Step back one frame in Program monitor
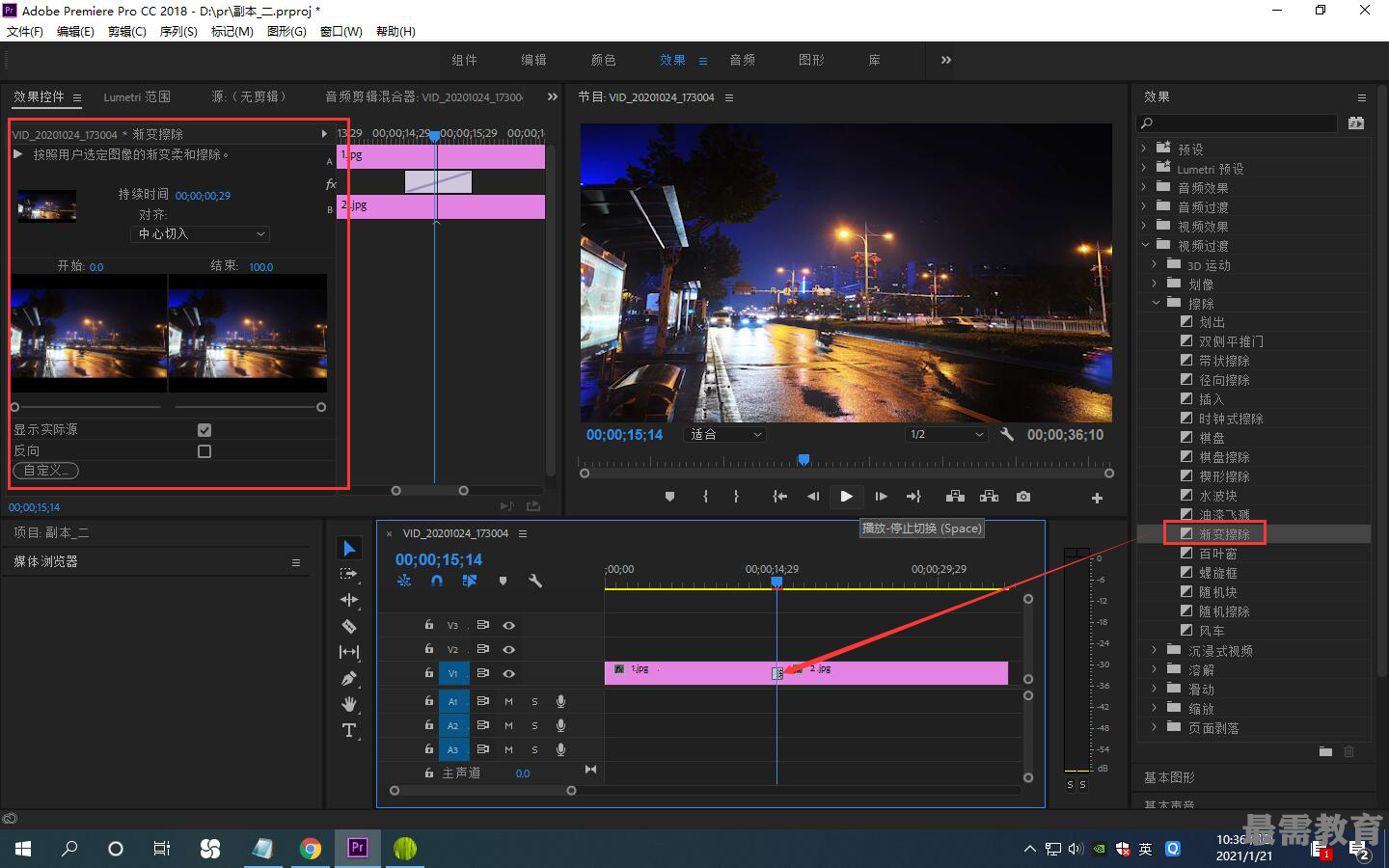 click(813, 497)
